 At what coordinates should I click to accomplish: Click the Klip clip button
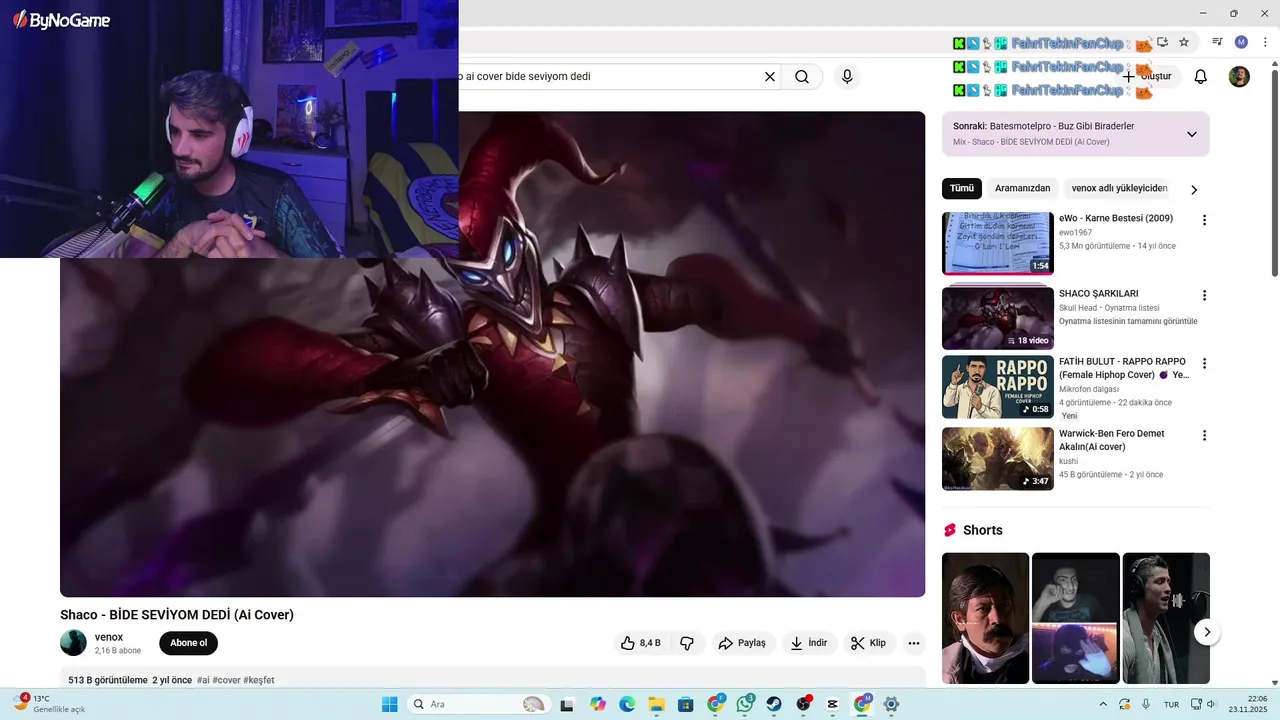(x=868, y=643)
